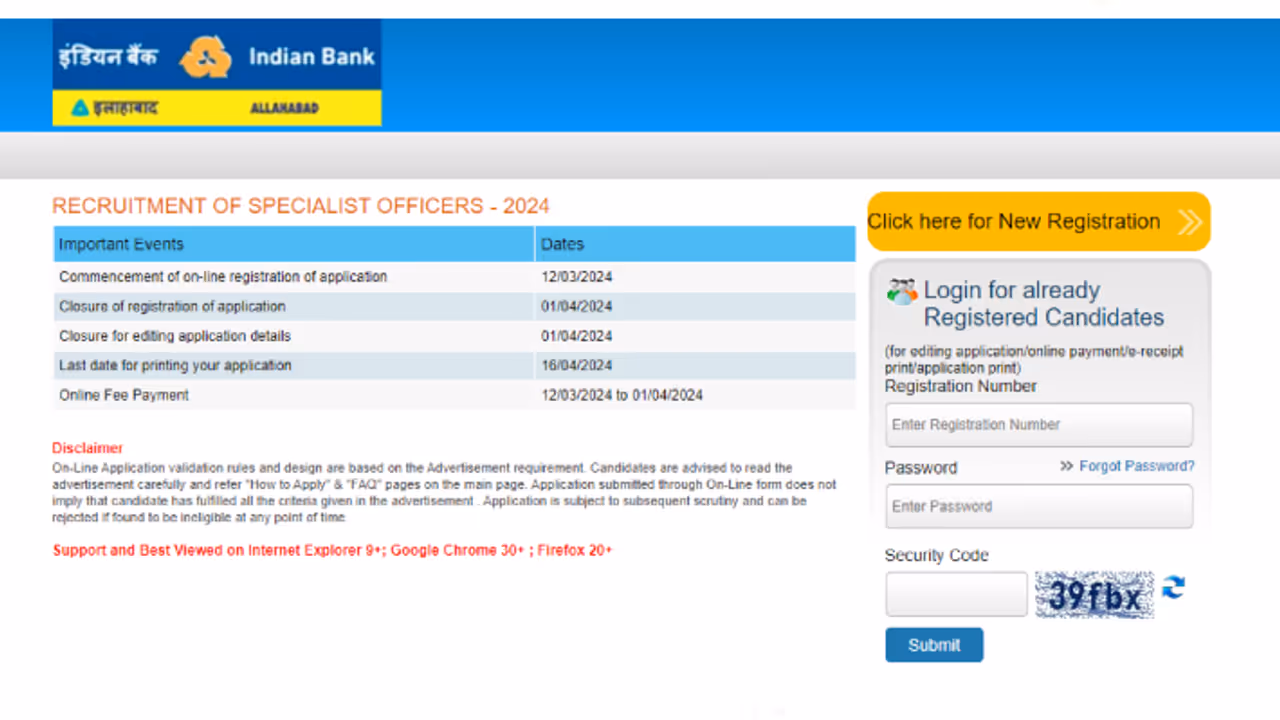The image size is (1280, 720).
Task: Open Click here for New Registration
Action: [x=1013, y=221]
